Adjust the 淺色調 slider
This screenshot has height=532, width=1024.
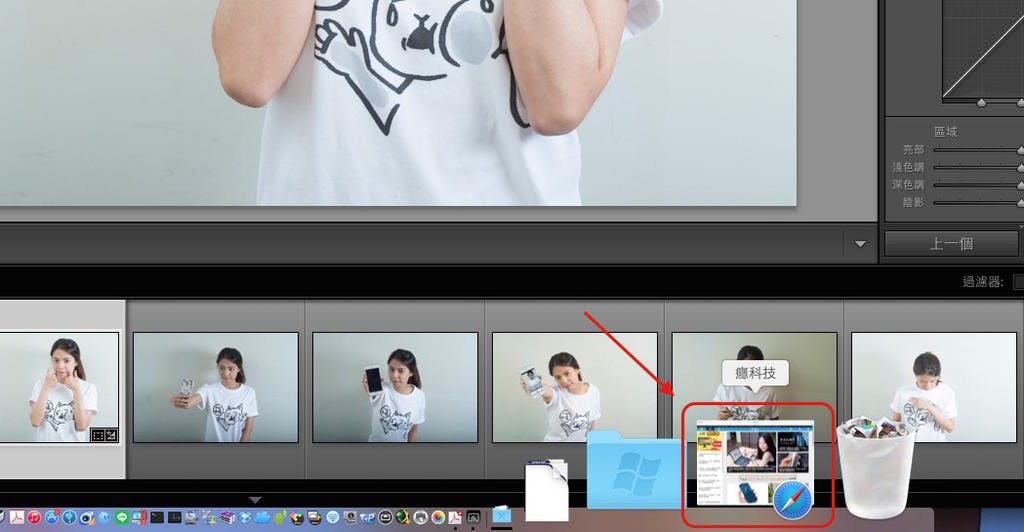pyautogui.click(x=978, y=168)
